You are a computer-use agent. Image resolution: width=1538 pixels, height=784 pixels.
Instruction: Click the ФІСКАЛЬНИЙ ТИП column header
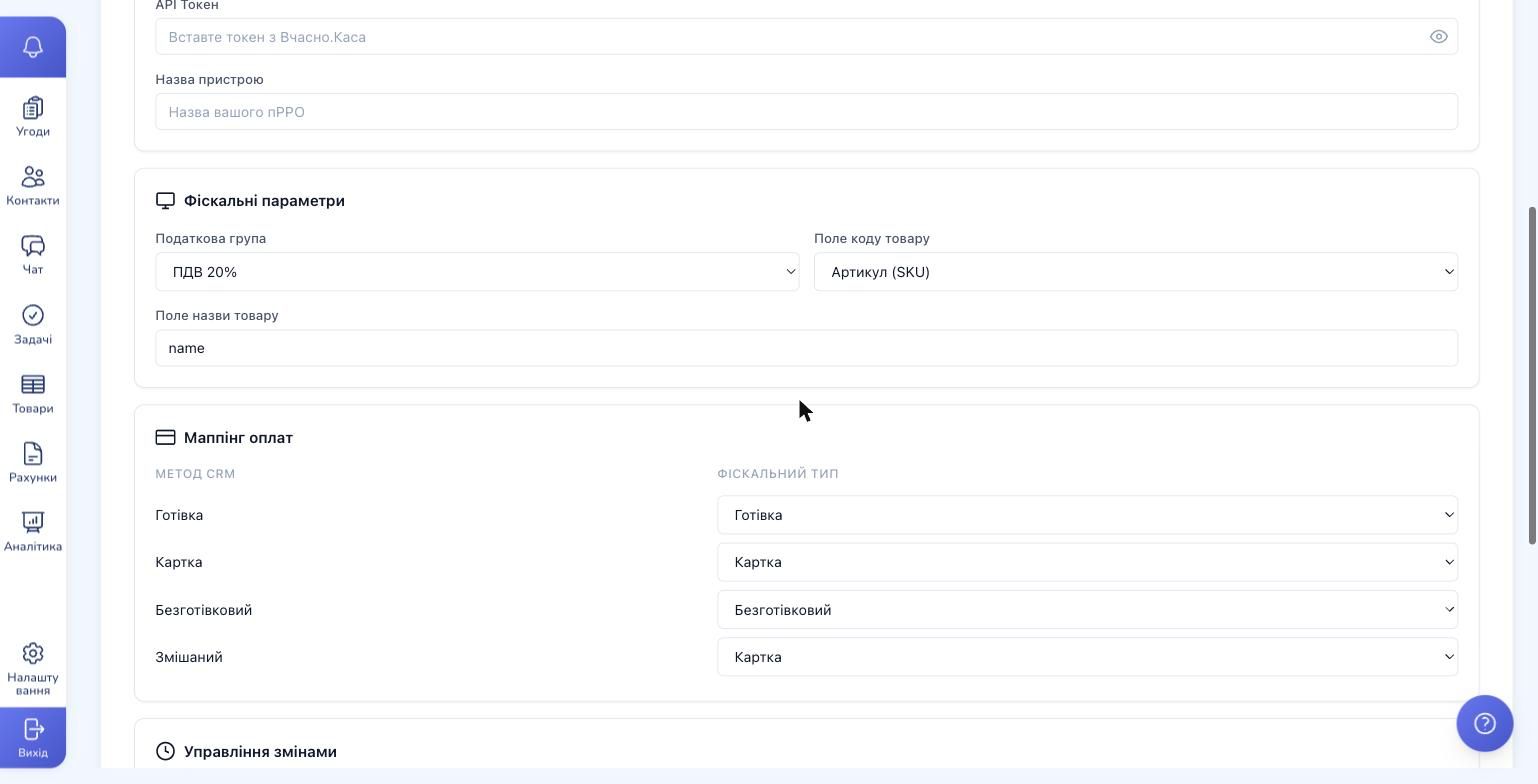coord(777,474)
